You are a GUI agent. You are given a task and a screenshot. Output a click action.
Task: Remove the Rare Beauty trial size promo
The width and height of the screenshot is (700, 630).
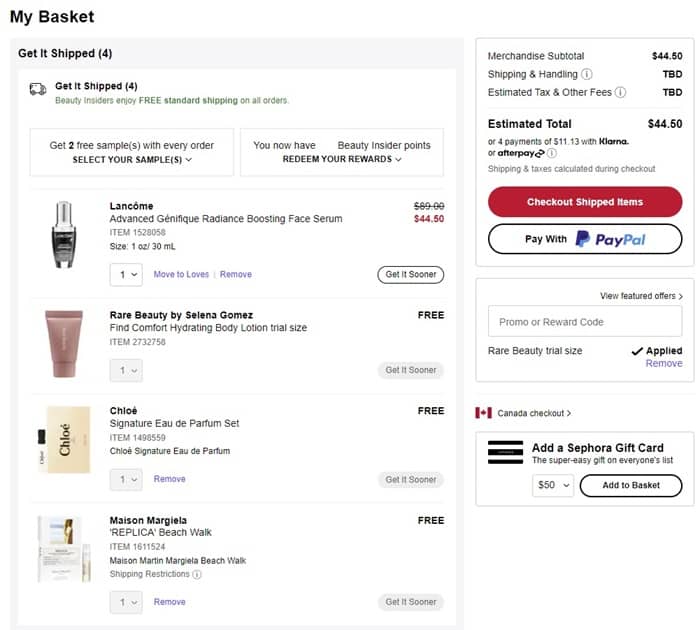click(x=664, y=363)
